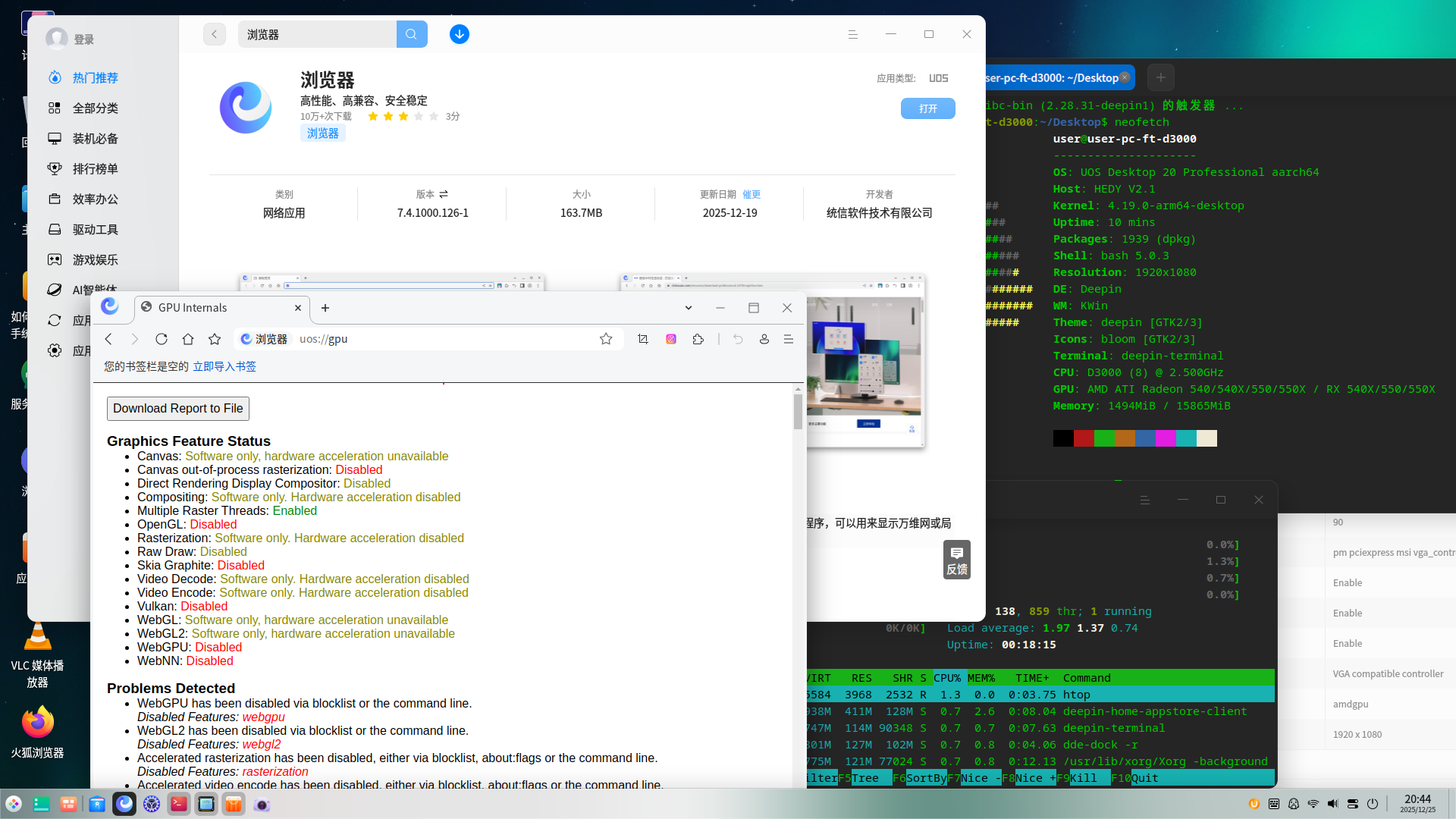Image resolution: width=1456 pixels, height=819 pixels.
Task: Open the browser extensions puzzle icon
Action: 698,339
